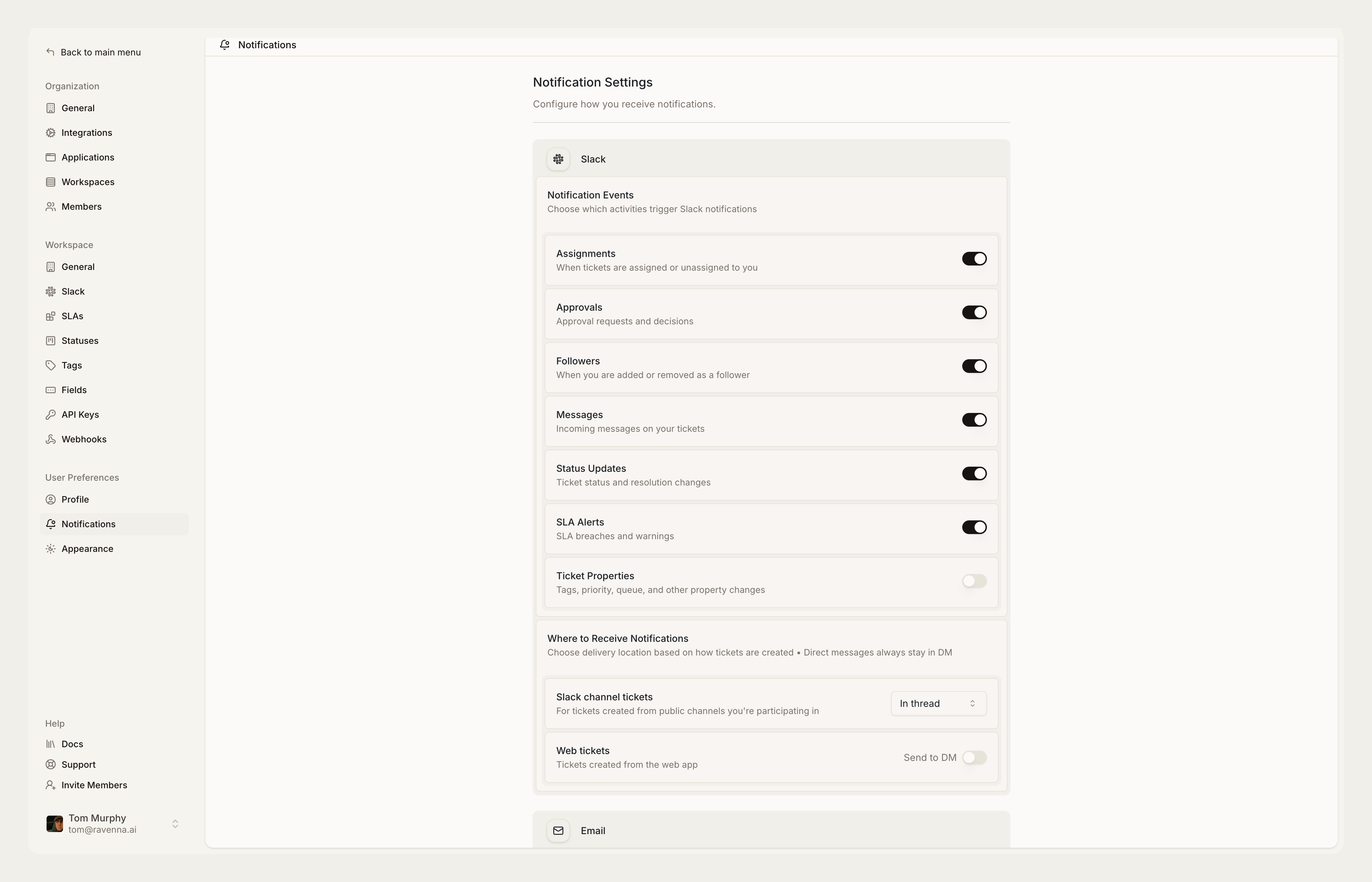
Task: Click the Integrations gear icon
Action: [50, 133]
